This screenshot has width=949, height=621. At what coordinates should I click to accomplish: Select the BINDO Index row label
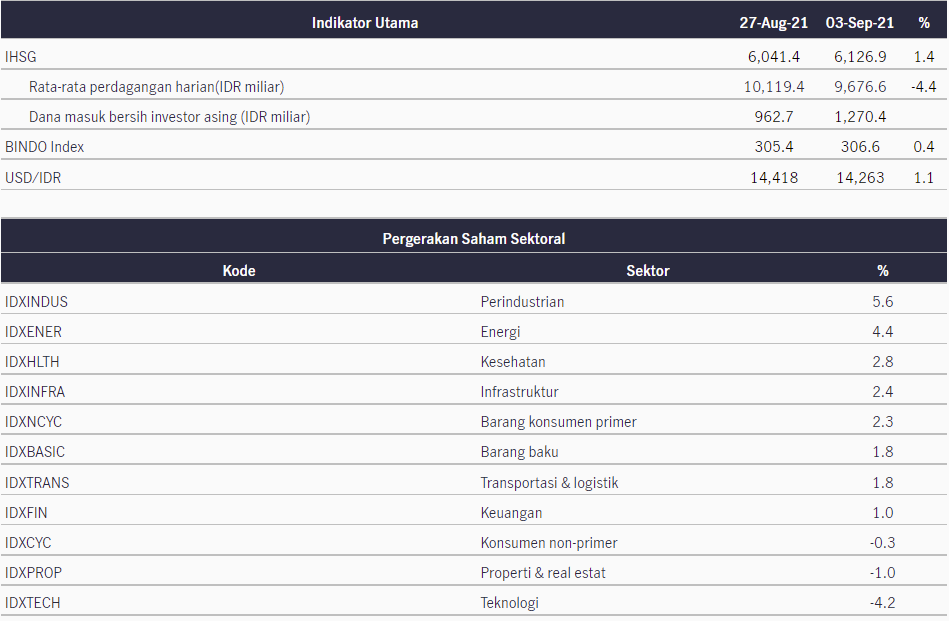44,147
